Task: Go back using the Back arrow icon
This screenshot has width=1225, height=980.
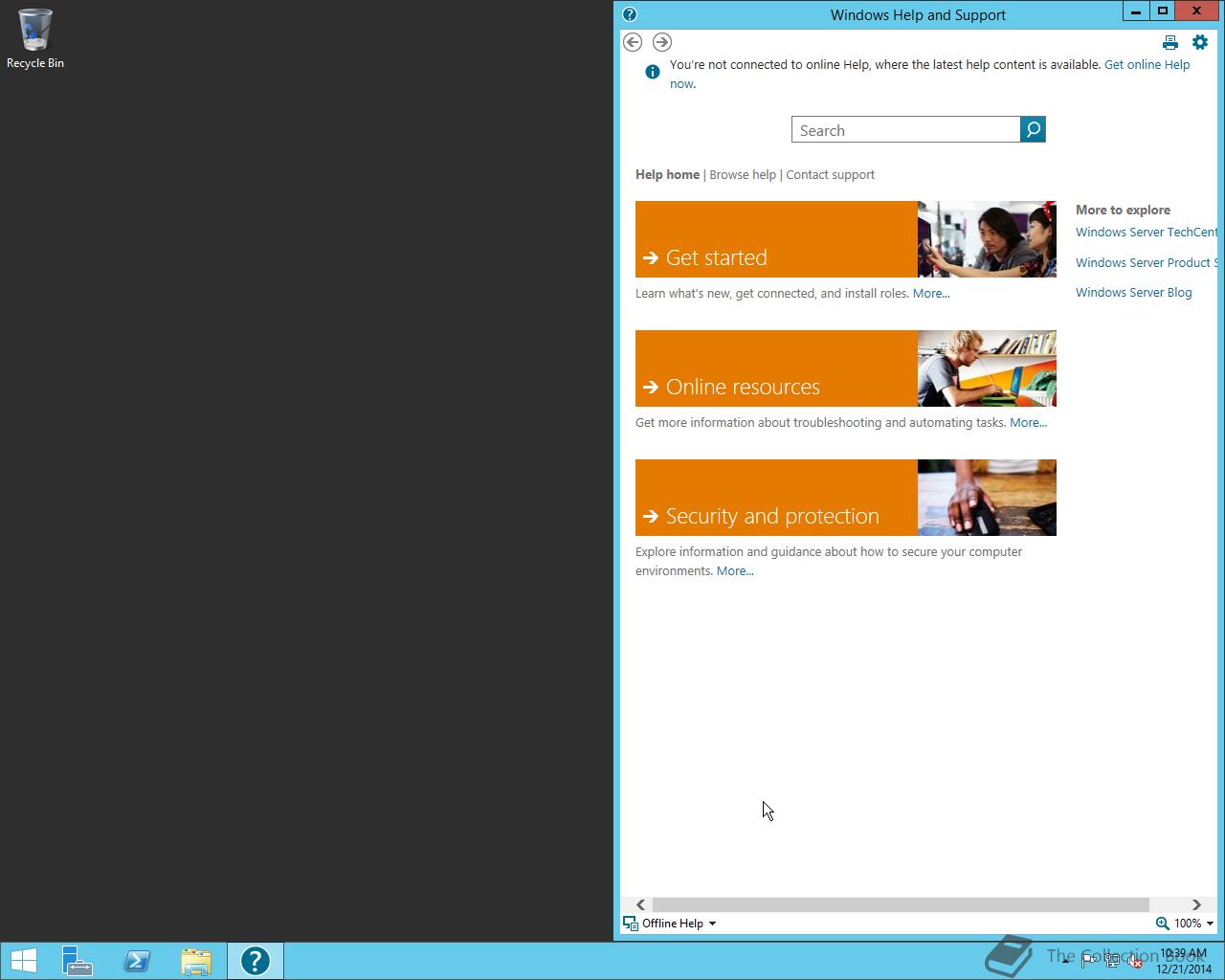Action: click(633, 42)
